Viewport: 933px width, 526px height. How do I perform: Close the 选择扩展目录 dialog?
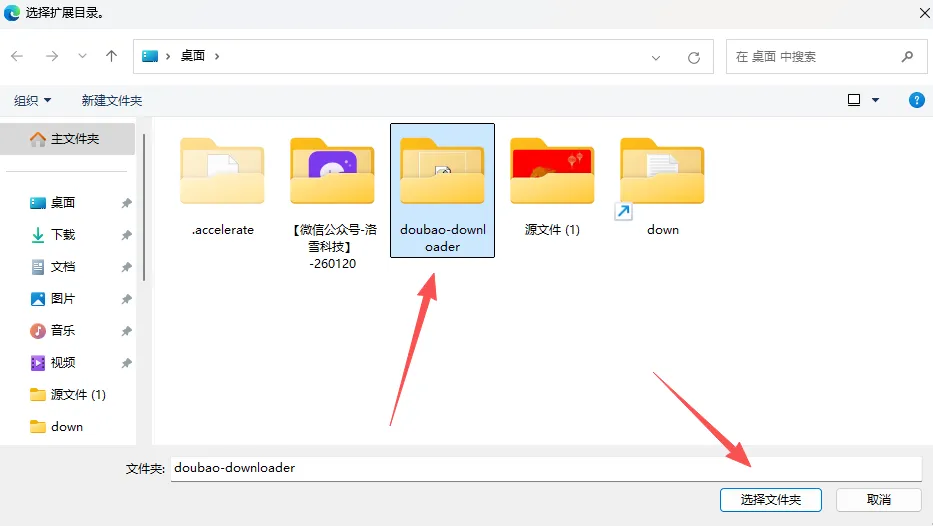coord(924,12)
